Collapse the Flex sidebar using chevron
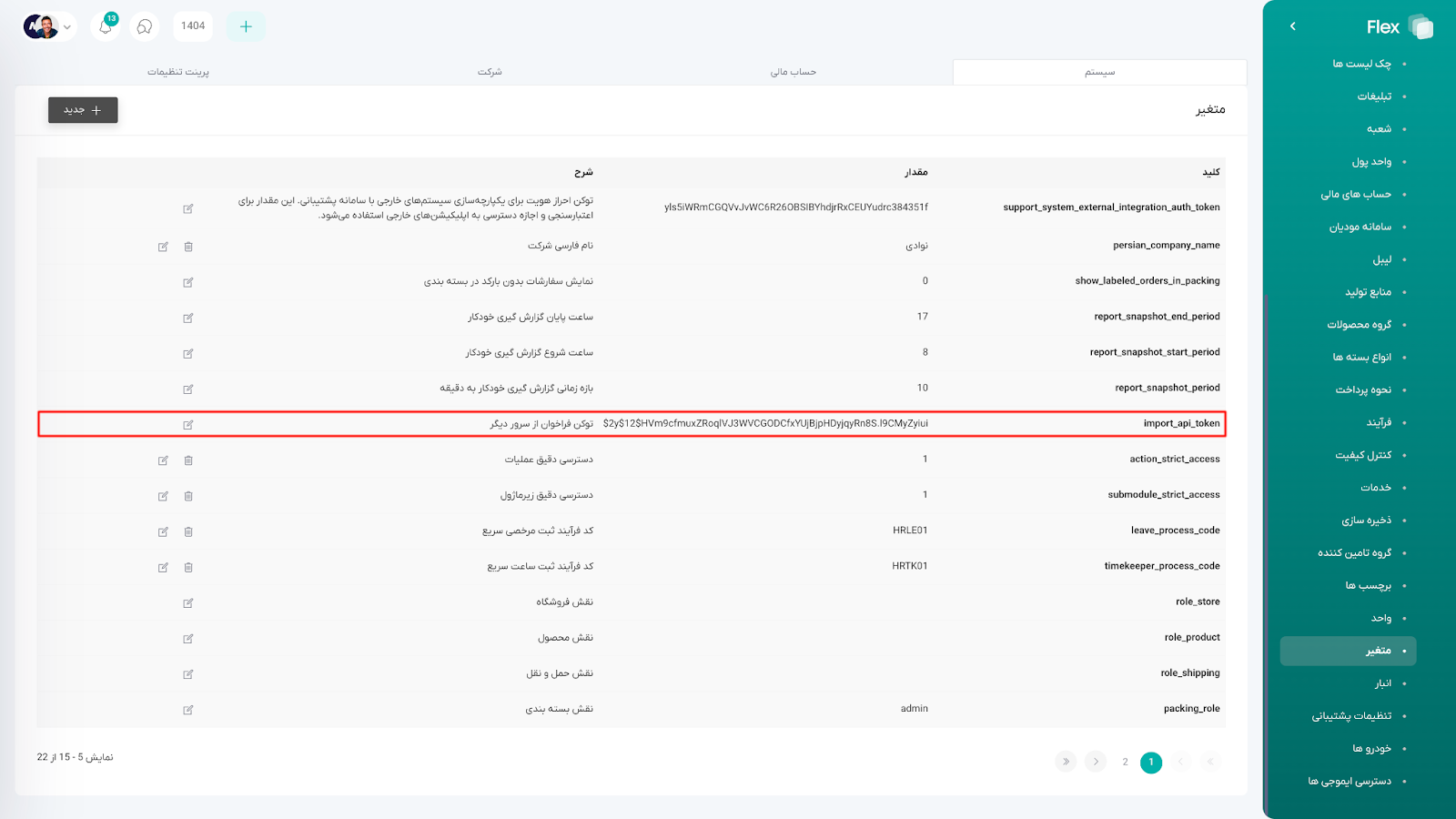 pos(1292,26)
